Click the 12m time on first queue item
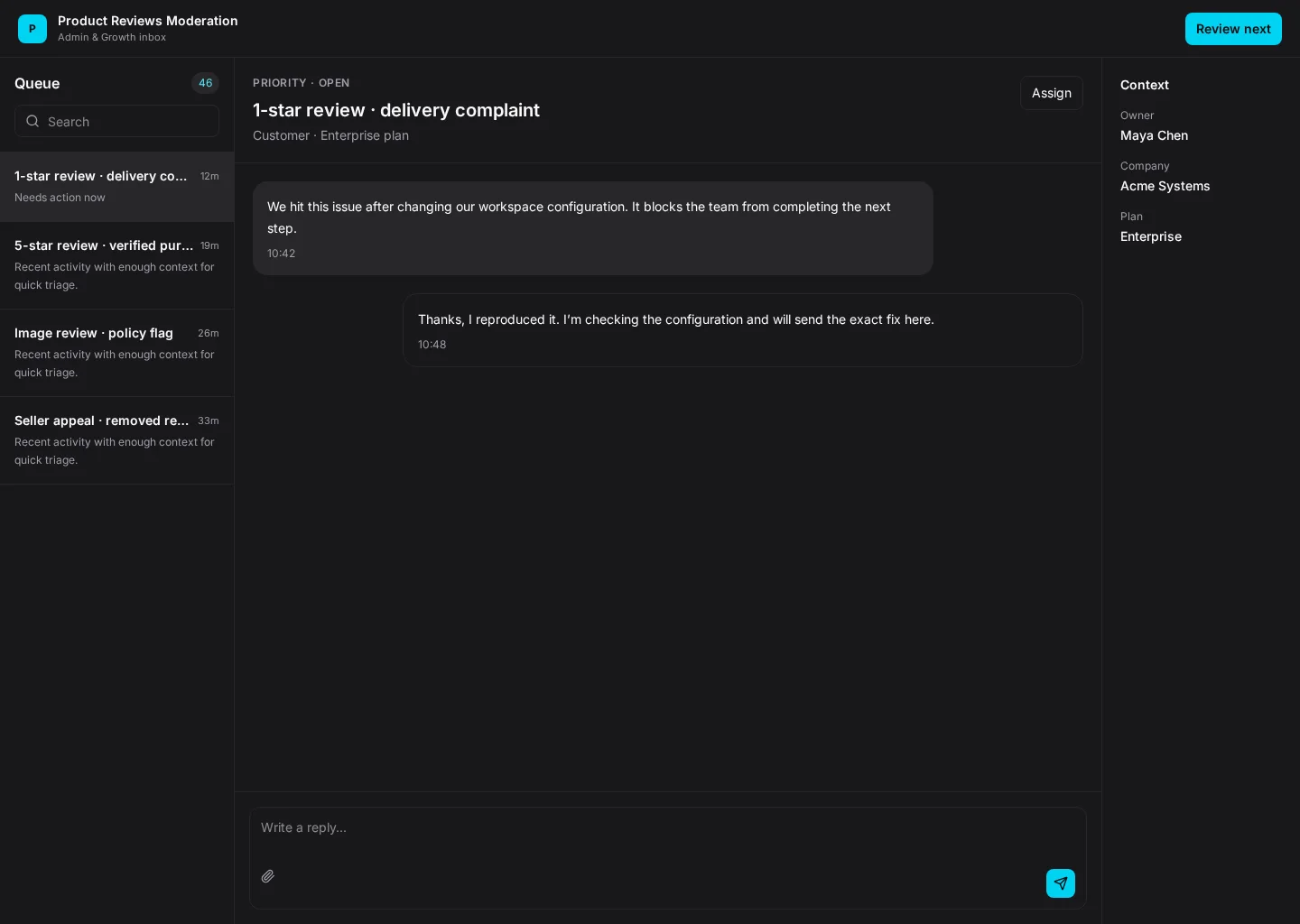The height and width of the screenshot is (924, 1300). [209, 176]
